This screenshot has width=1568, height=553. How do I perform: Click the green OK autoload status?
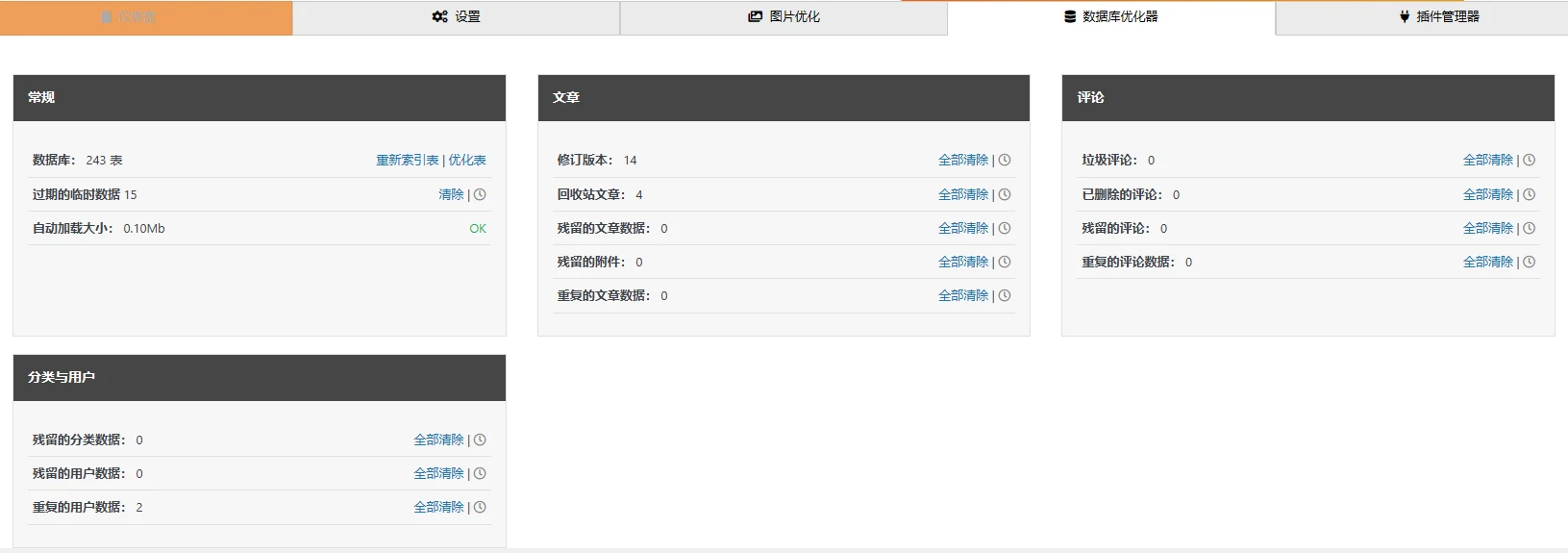tap(478, 229)
